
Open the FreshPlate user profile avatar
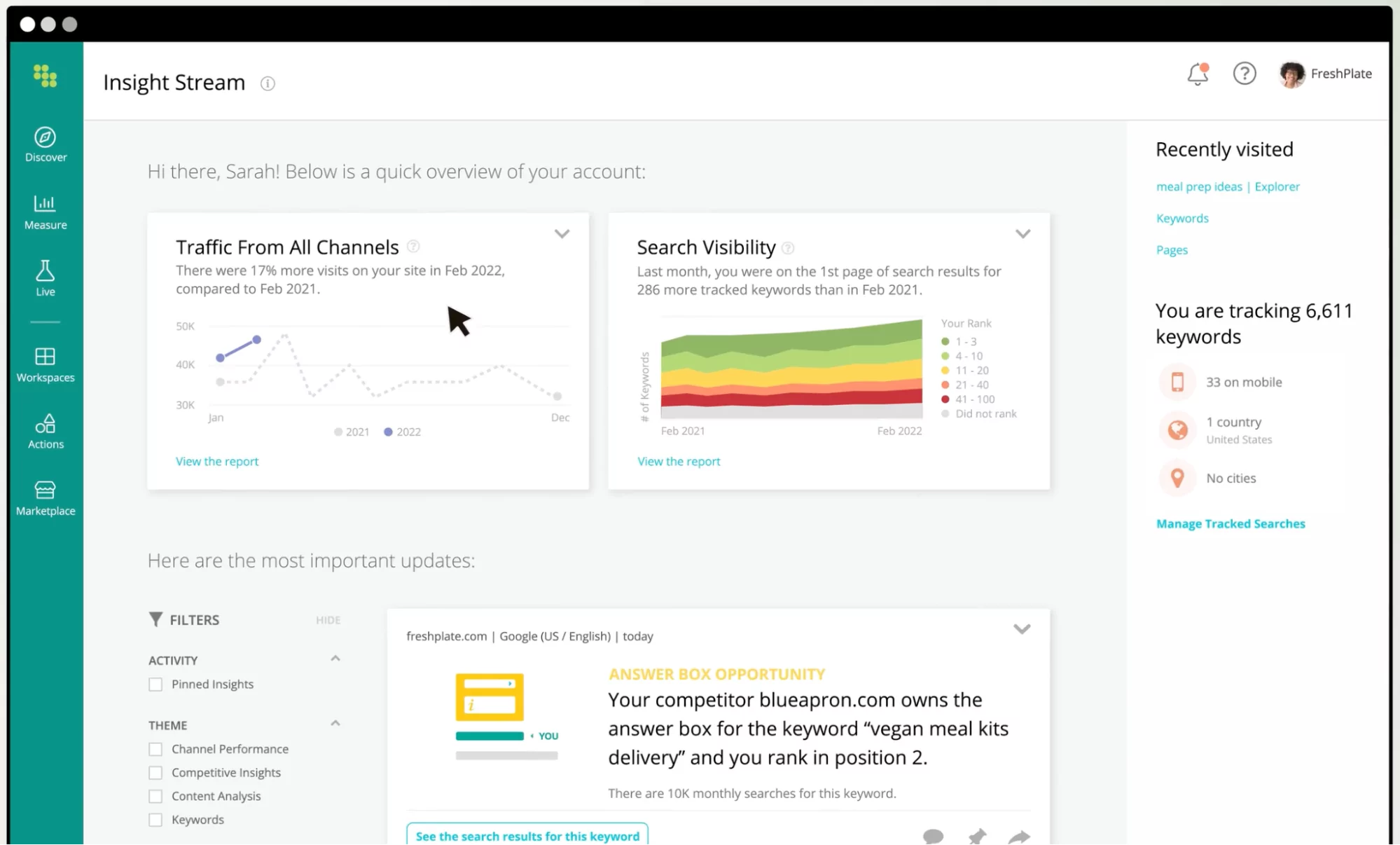tap(1291, 74)
